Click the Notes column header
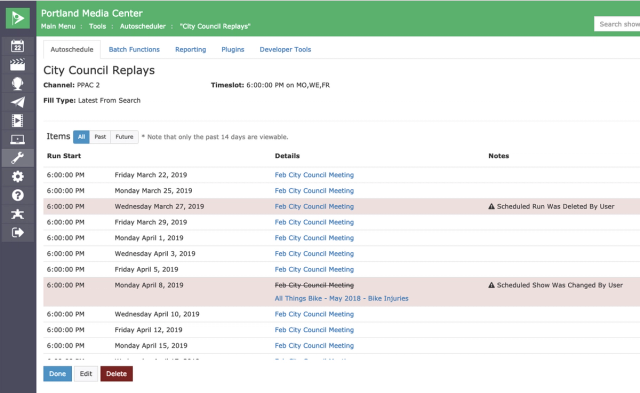The image size is (640, 393). (x=499, y=156)
